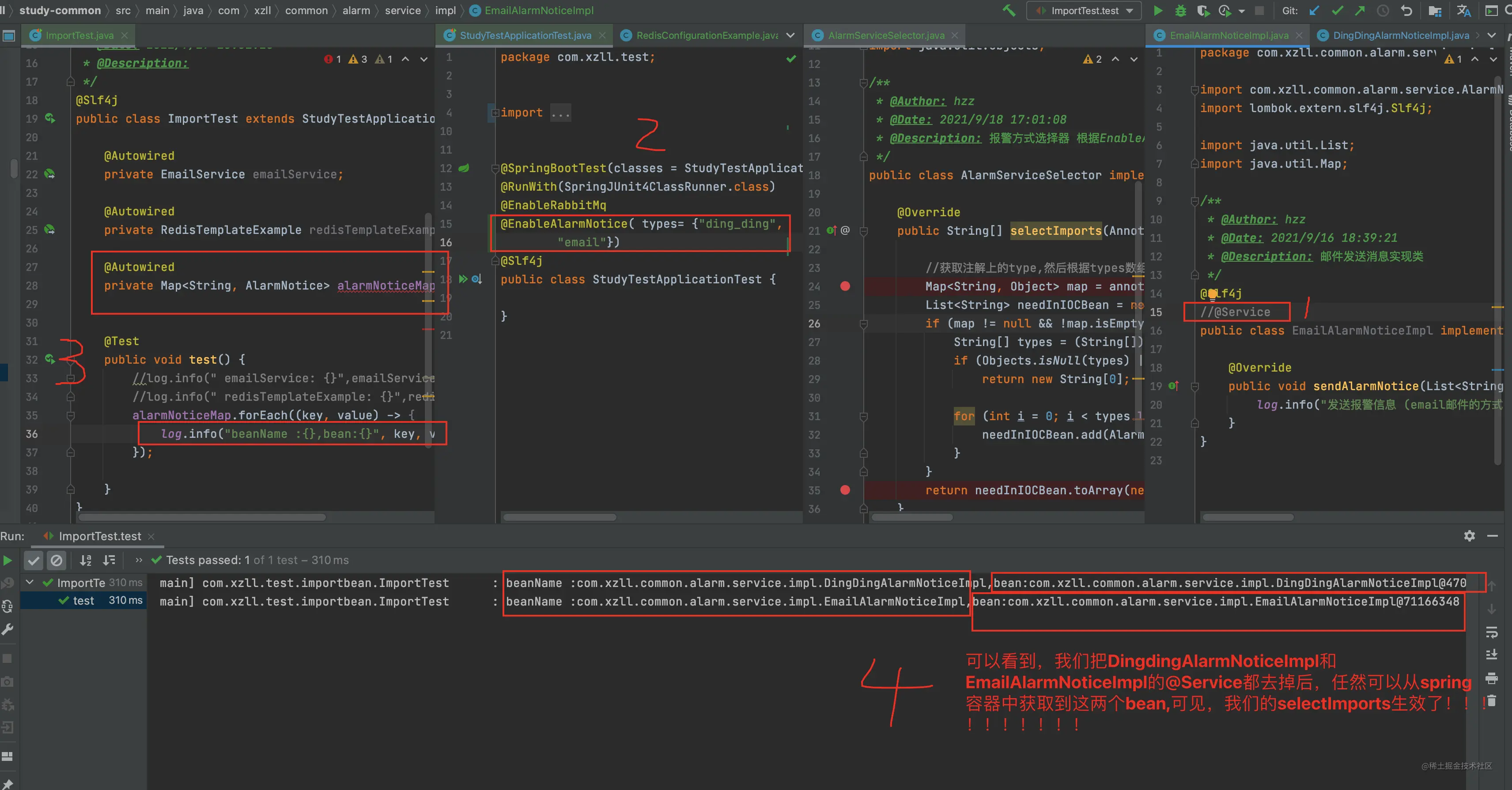This screenshot has width=1512, height=790.
Task: Toggle show ignored tests button
Action: point(57,561)
